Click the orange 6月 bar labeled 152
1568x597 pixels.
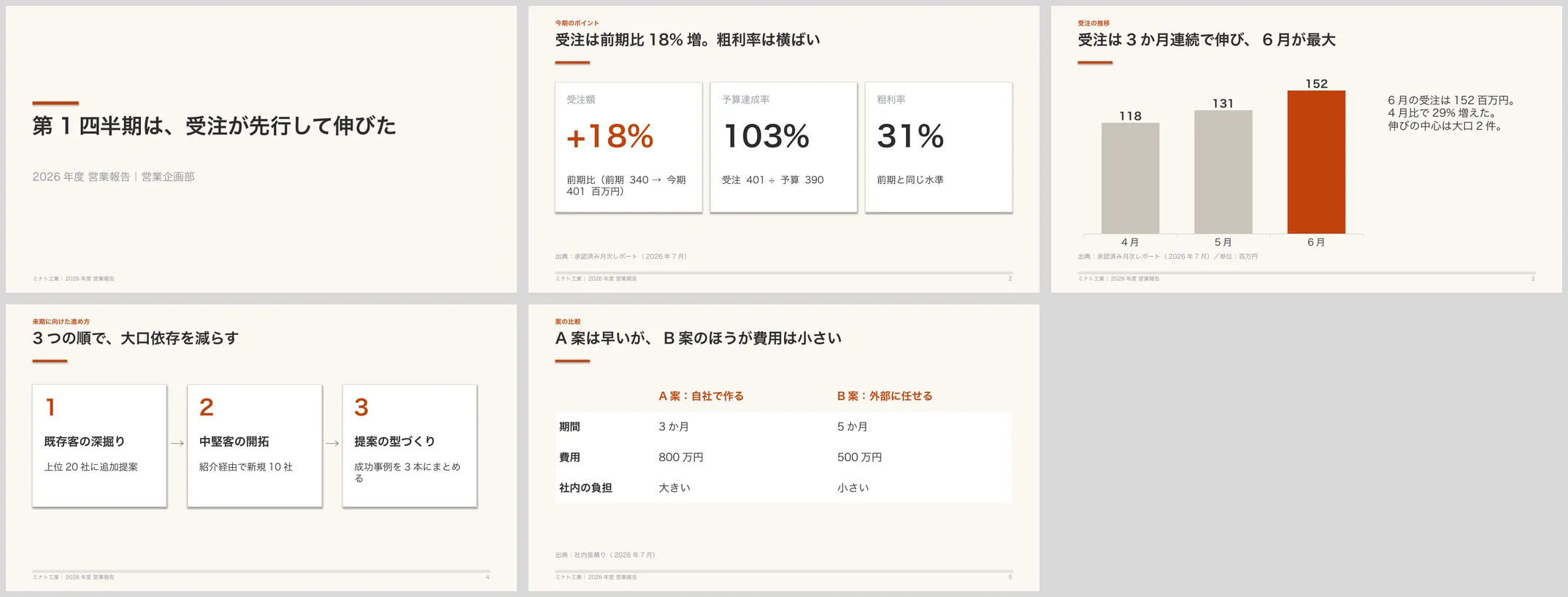[x=1316, y=162]
